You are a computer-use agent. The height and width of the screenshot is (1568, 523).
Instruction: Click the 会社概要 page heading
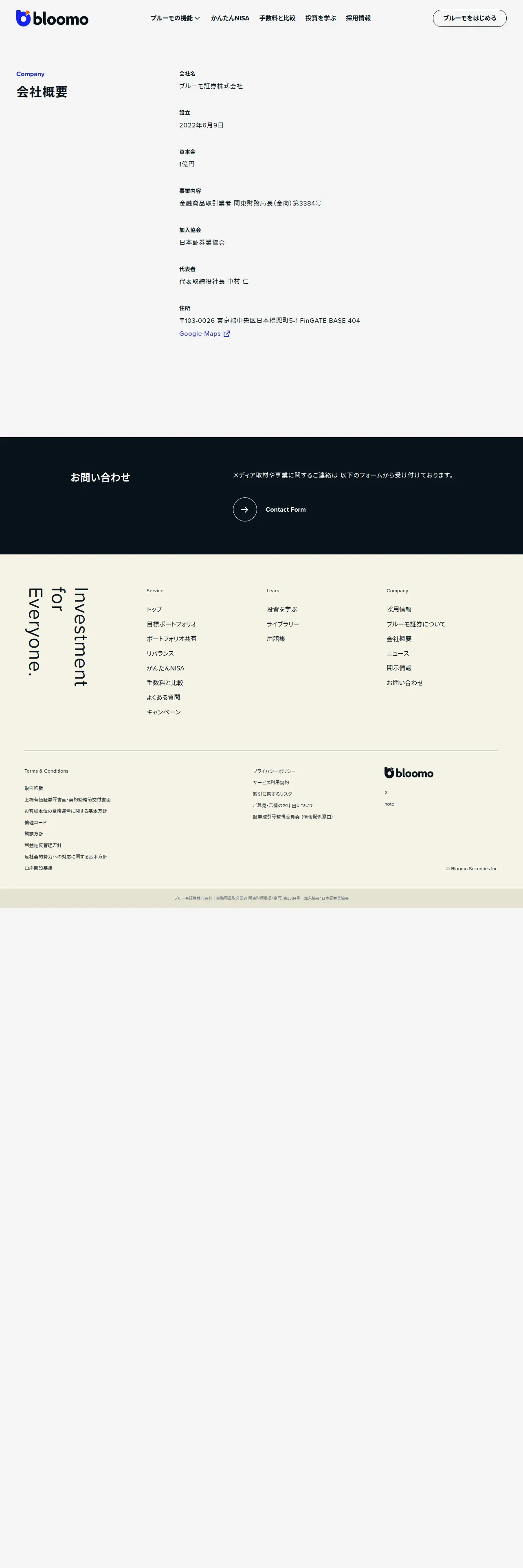pos(42,92)
